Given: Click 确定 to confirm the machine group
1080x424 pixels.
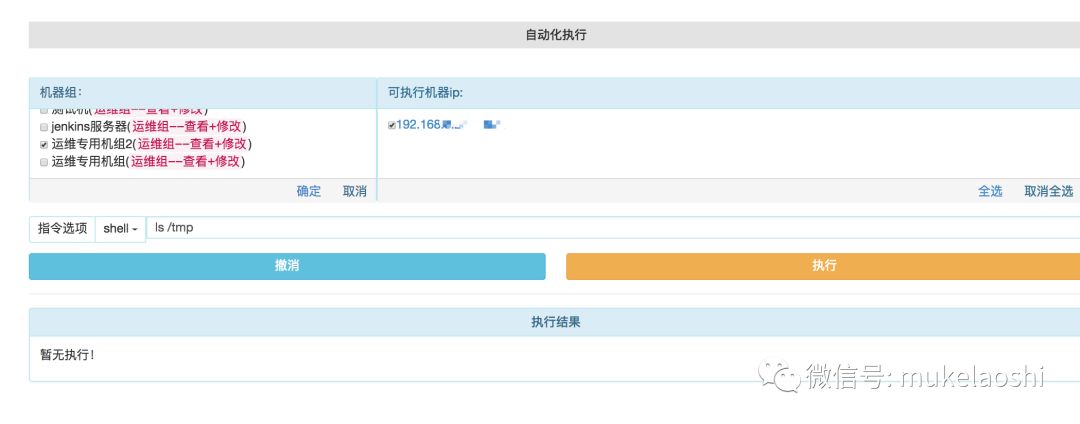Looking at the screenshot, I should (x=309, y=191).
